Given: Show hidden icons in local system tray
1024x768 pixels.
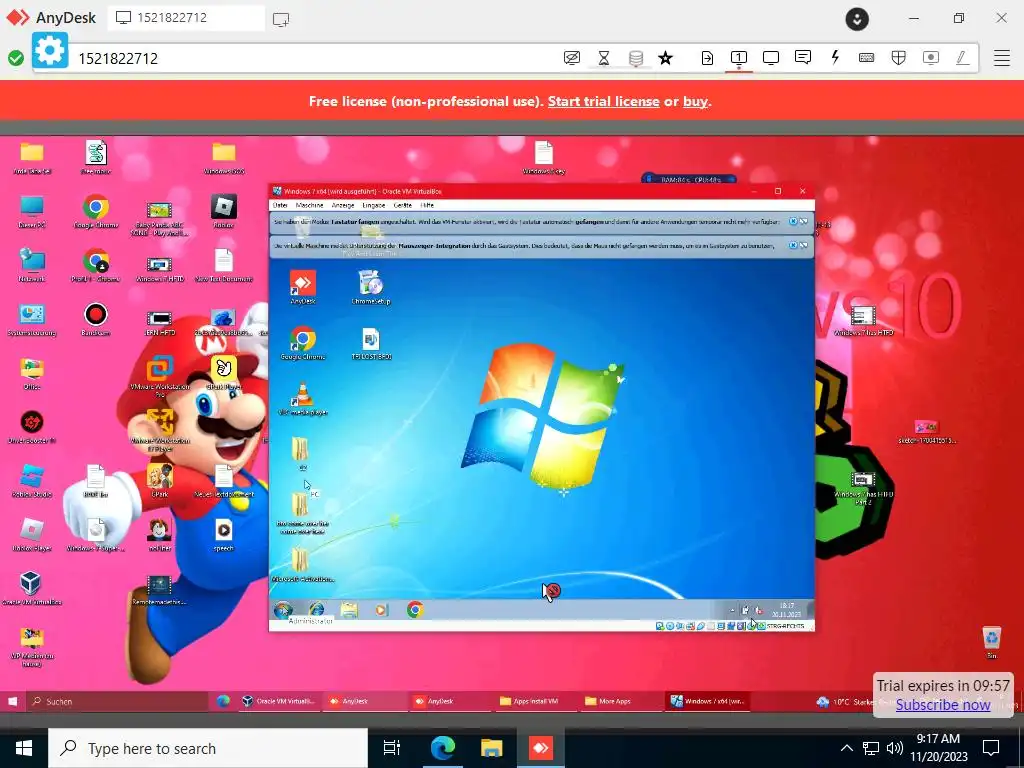Looking at the screenshot, I should (x=846, y=748).
